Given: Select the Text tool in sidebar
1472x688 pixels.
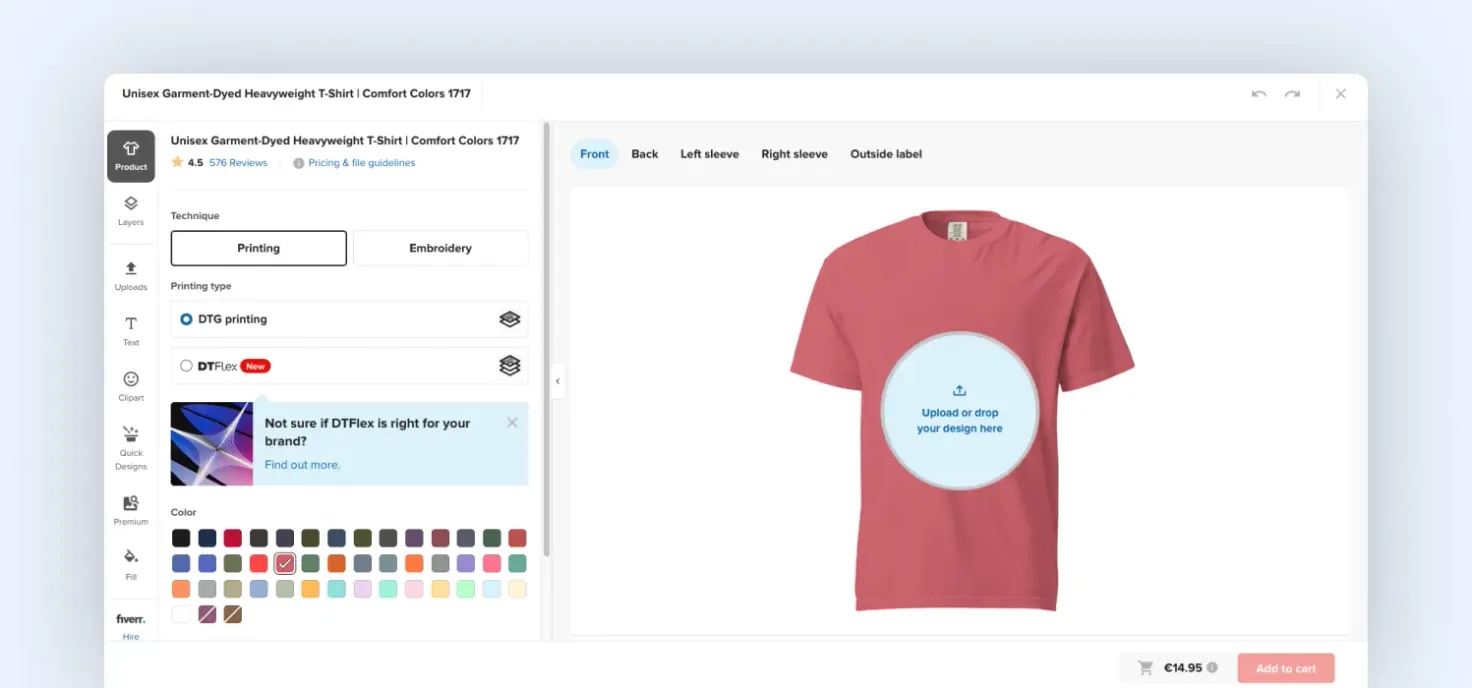Looking at the screenshot, I should (131, 331).
